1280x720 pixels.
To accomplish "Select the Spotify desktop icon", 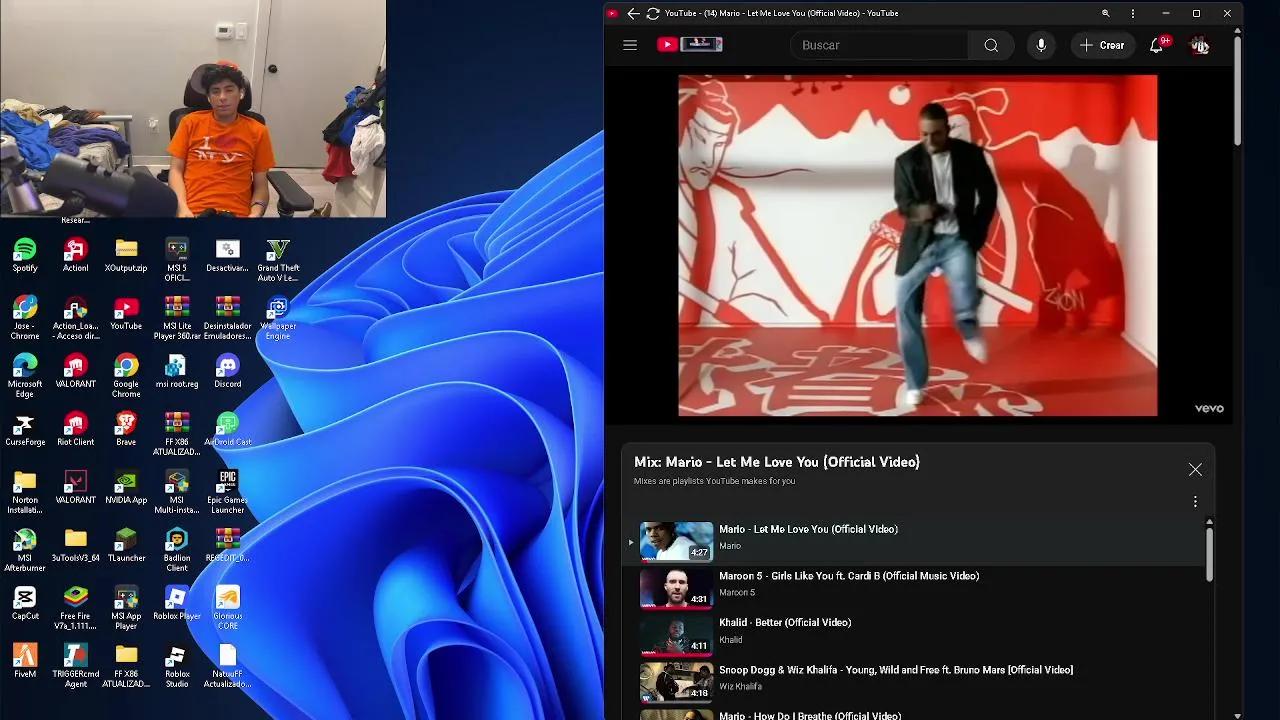I will (25, 256).
